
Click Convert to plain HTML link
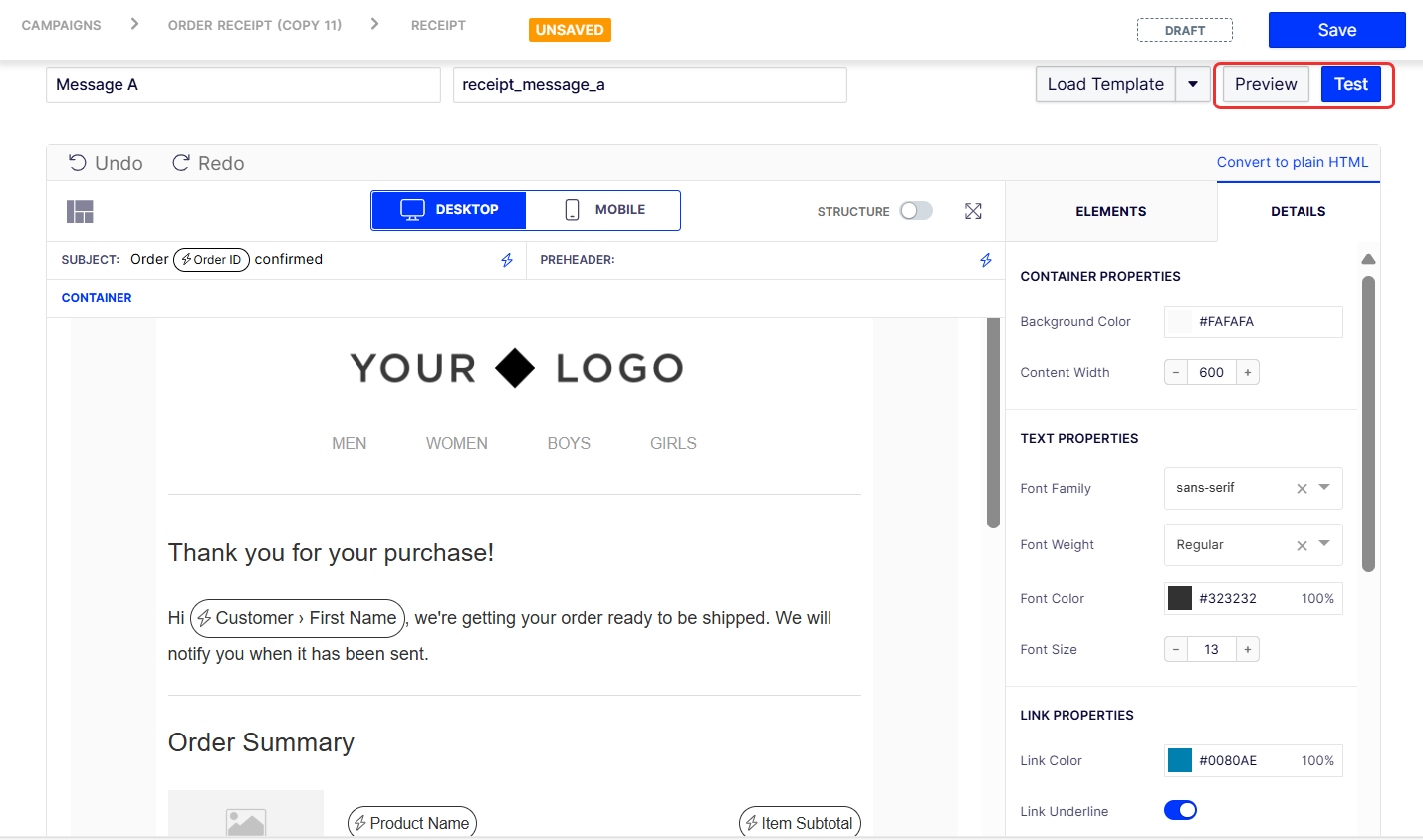pyautogui.click(x=1293, y=162)
